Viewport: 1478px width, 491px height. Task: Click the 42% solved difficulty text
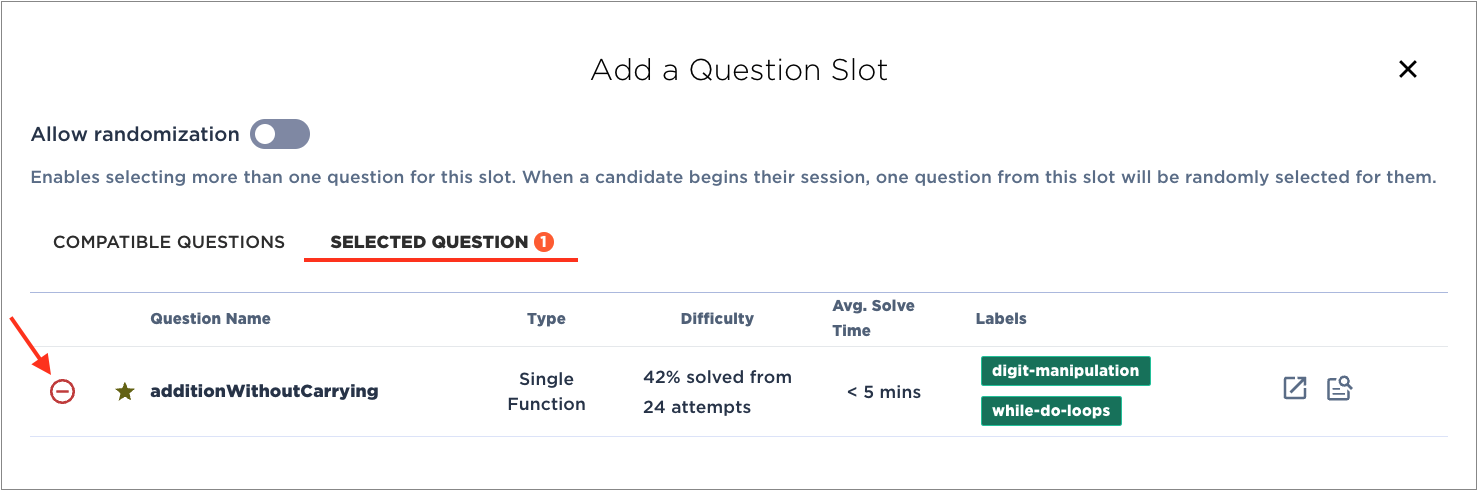tap(717, 392)
